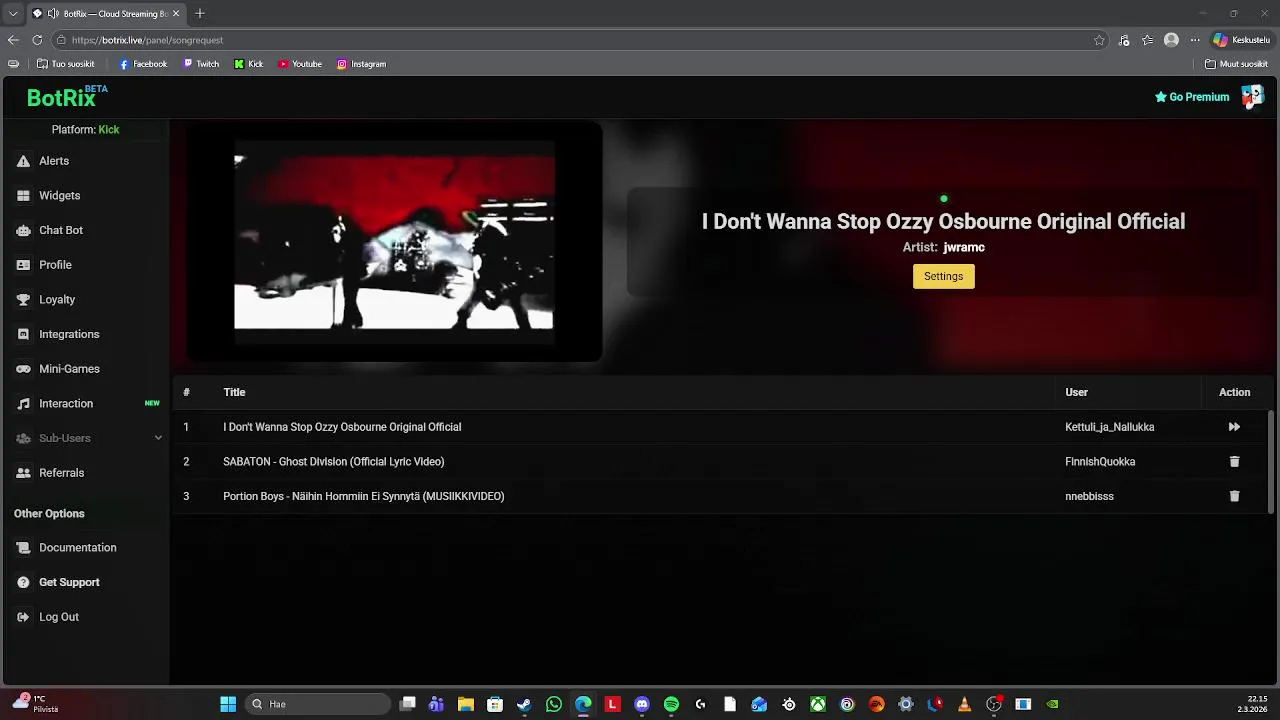The height and width of the screenshot is (720, 1280).
Task: Click user FinnishQuokka in queue
Action: coord(1100,462)
